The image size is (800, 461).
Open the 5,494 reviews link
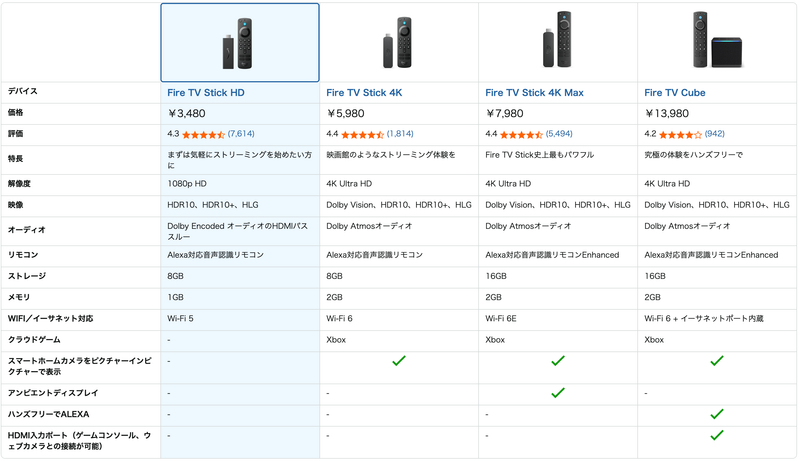click(x=559, y=133)
